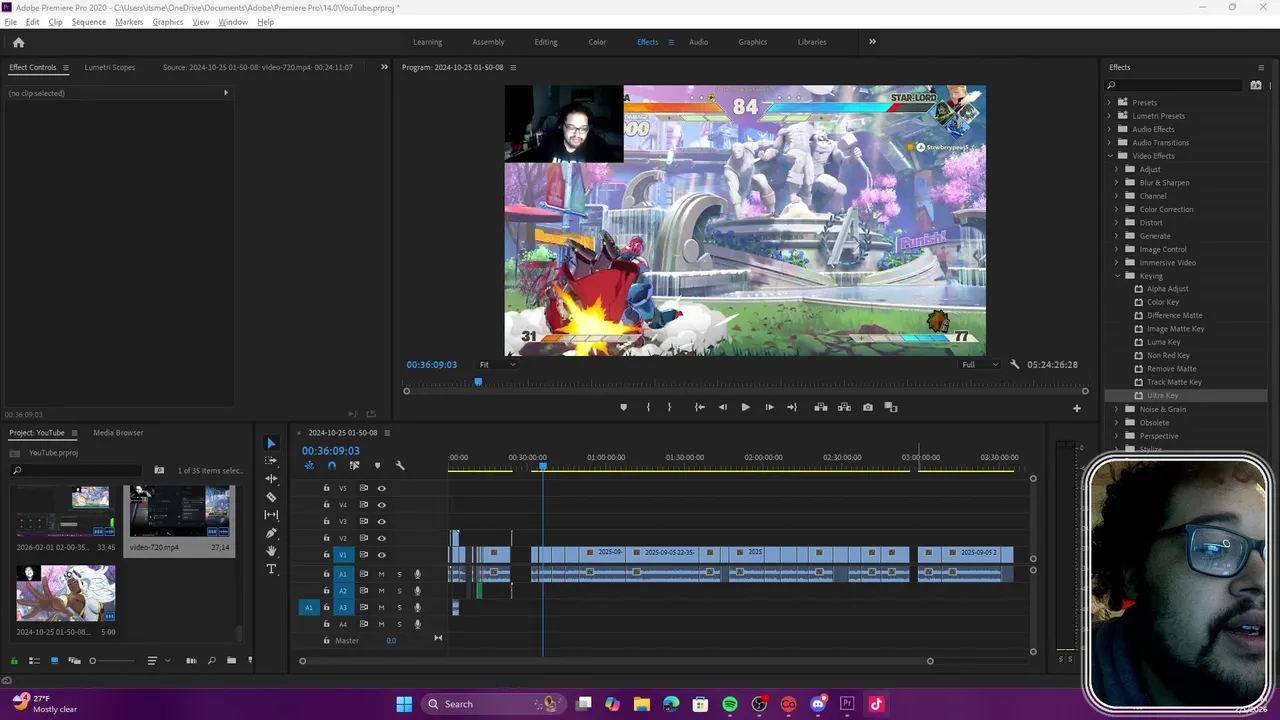Image resolution: width=1280 pixels, height=720 pixels.
Task: Click the Extract button in Program Monitor
Action: [x=844, y=407]
